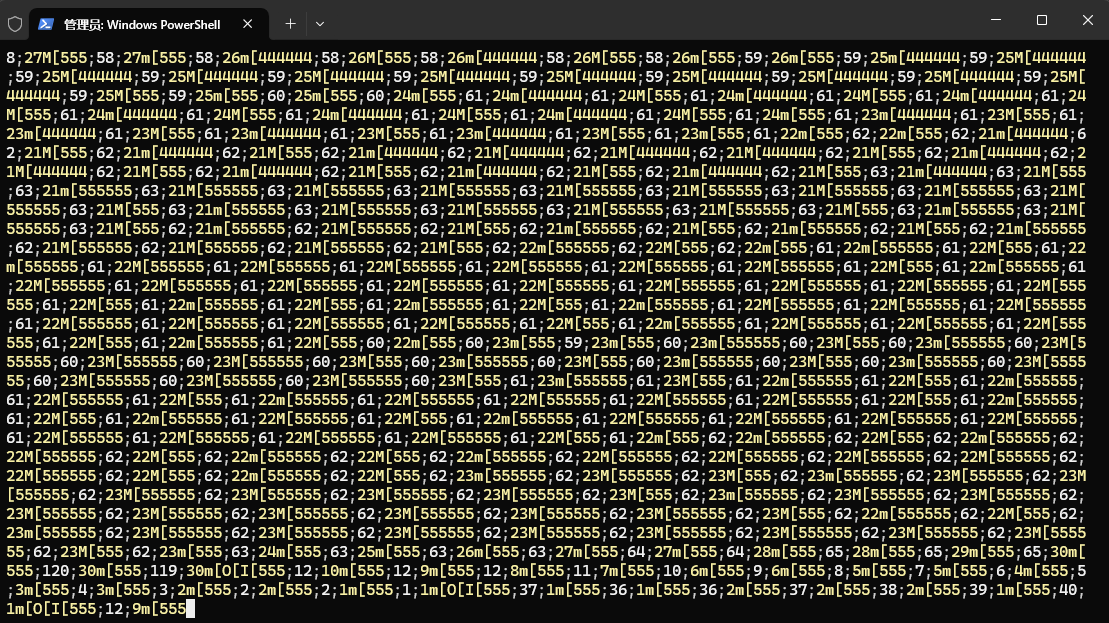
Task: Click the text 1m[O[I[555;12;9m[555 on last line
Action: (96, 609)
